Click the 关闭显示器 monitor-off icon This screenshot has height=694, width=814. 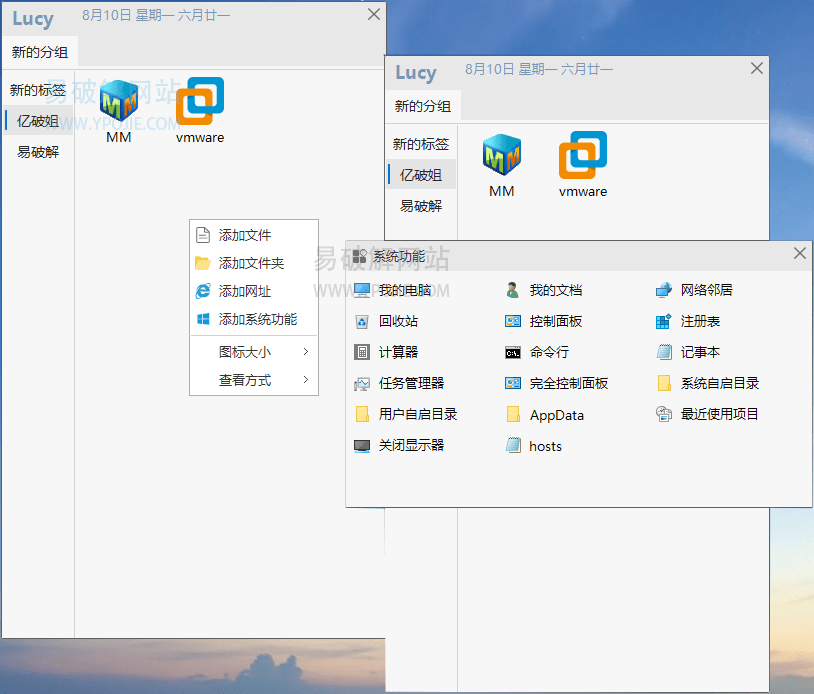point(414,446)
